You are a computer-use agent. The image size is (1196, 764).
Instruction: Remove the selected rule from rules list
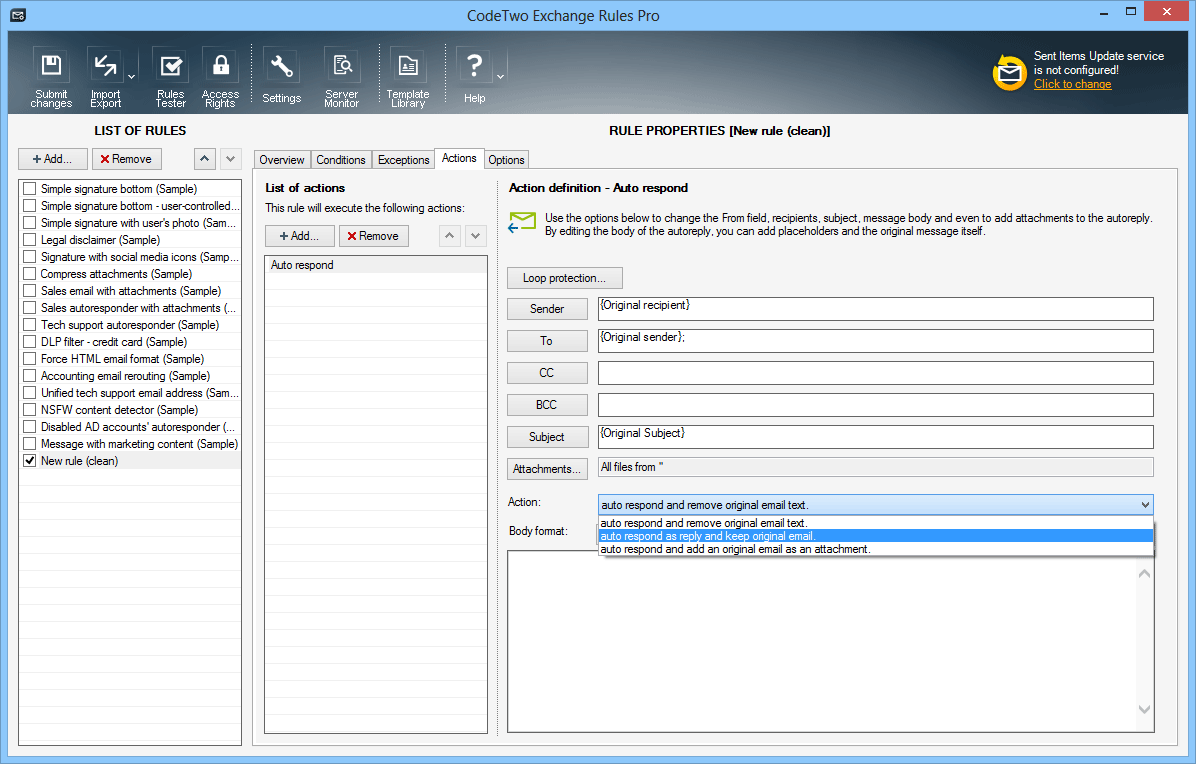point(127,159)
